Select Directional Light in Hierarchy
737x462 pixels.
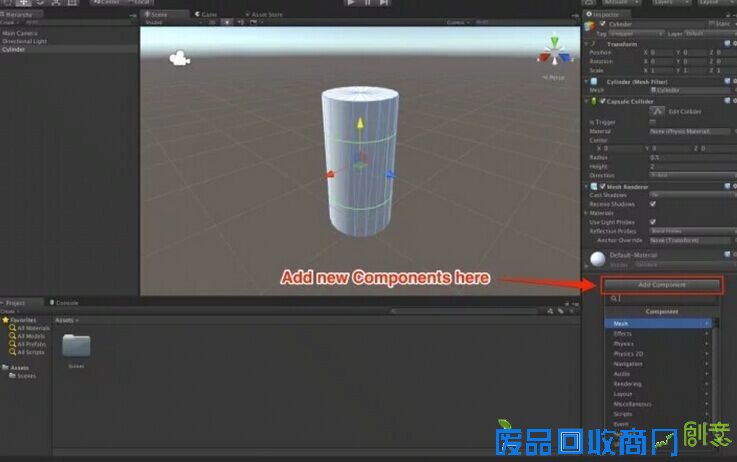pos(24,41)
